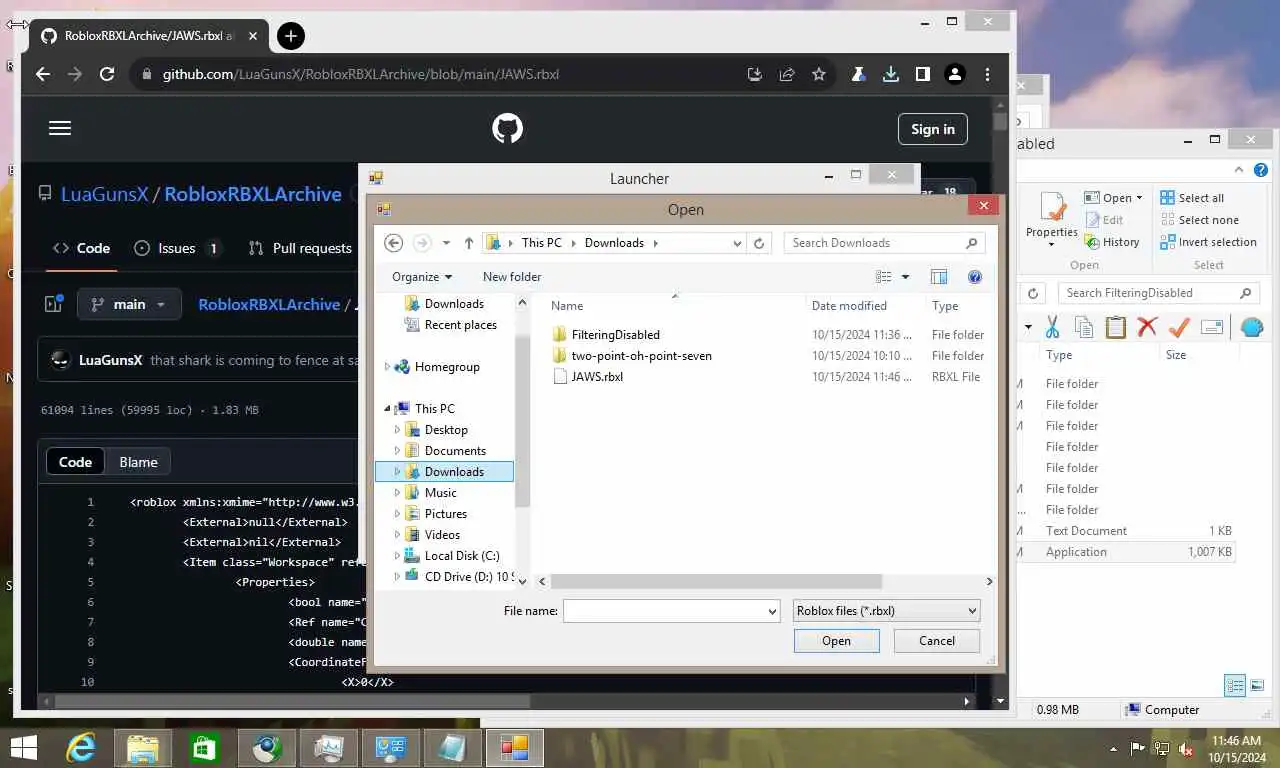The height and width of the screenshot is (768, 1280).
Task: Click History in the Explorer ribbon
Action: [x=1112, y=242]
